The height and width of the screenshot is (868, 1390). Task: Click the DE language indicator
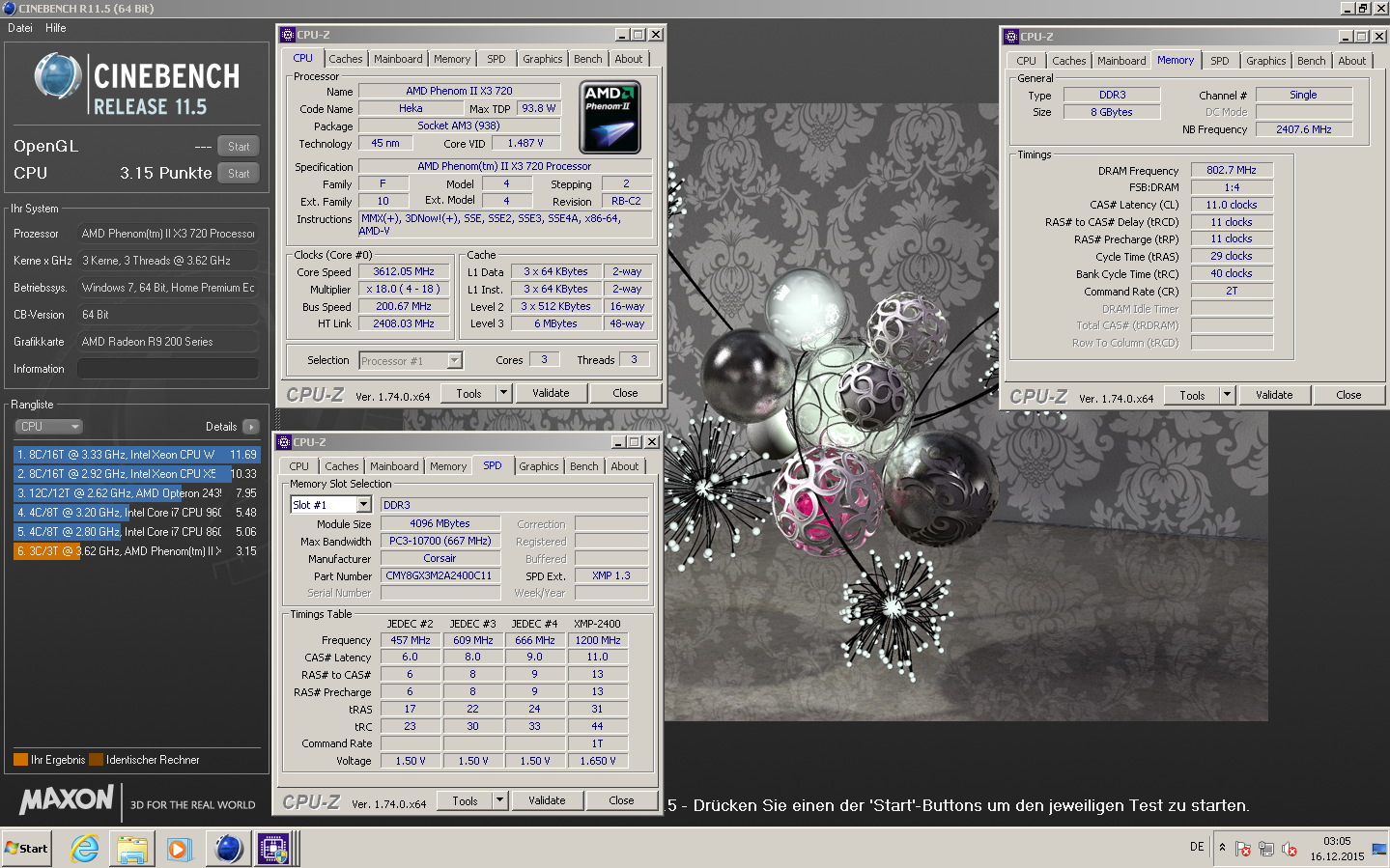1197,847
